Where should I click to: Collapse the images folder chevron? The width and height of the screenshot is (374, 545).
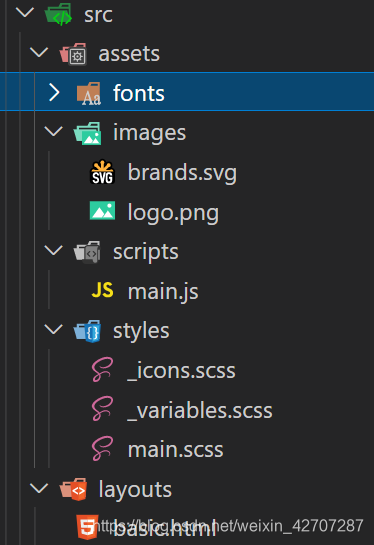point(54,131)
